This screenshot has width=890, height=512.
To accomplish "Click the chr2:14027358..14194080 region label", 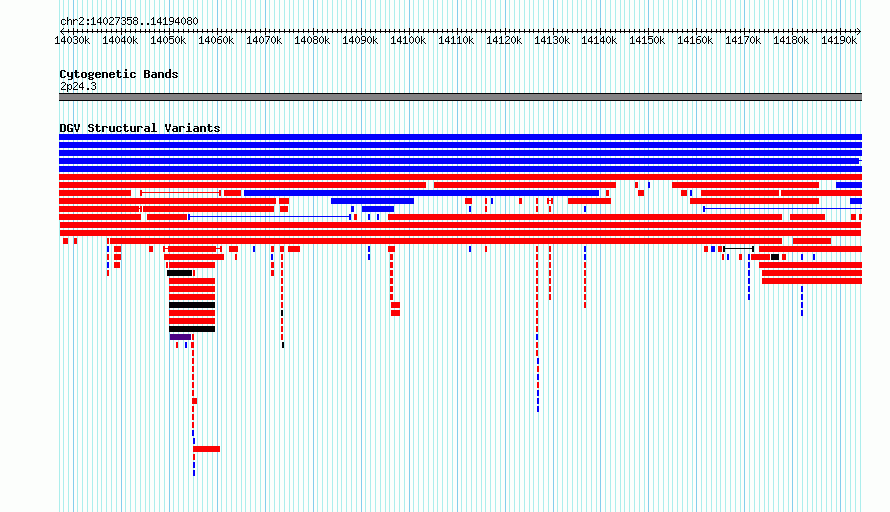I will click(129, 21).
